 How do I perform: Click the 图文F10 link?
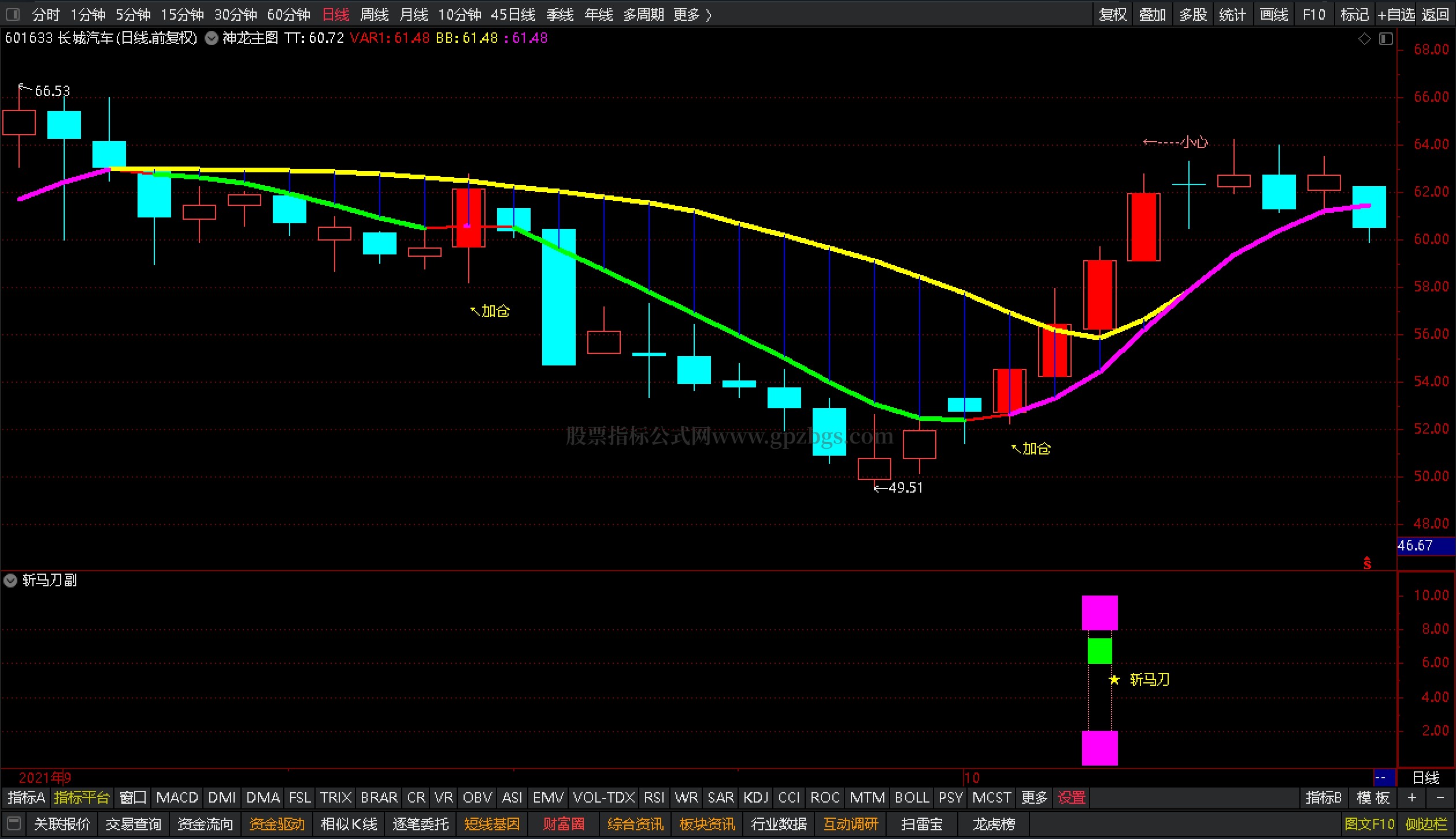1369,824
